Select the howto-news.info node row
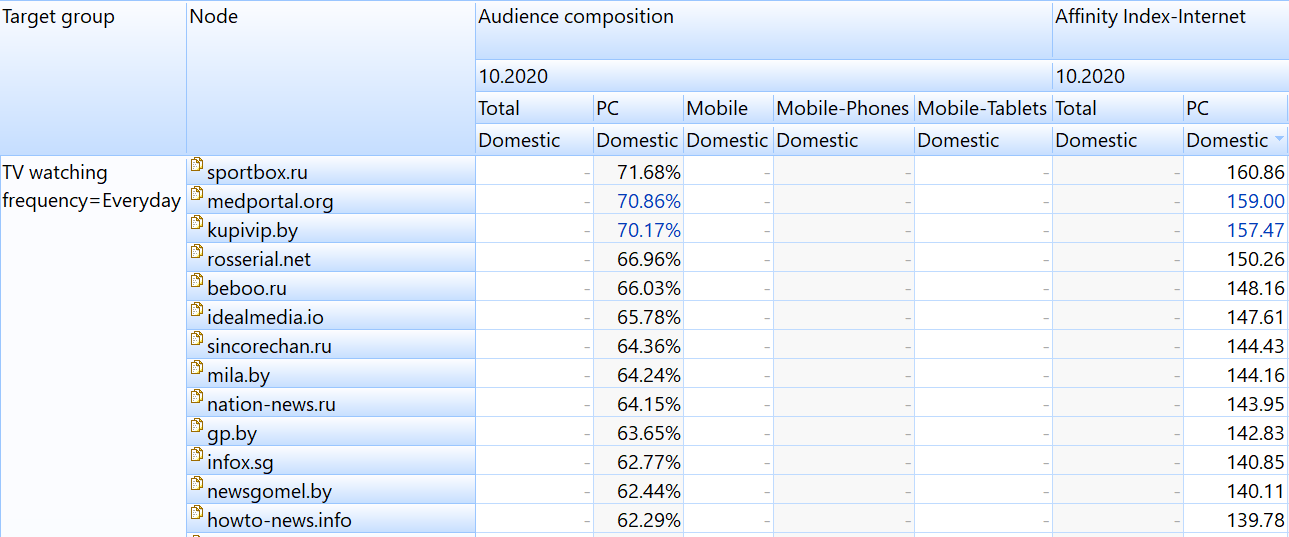Viewport: 1289px width, 537px height. coord(279,521)
